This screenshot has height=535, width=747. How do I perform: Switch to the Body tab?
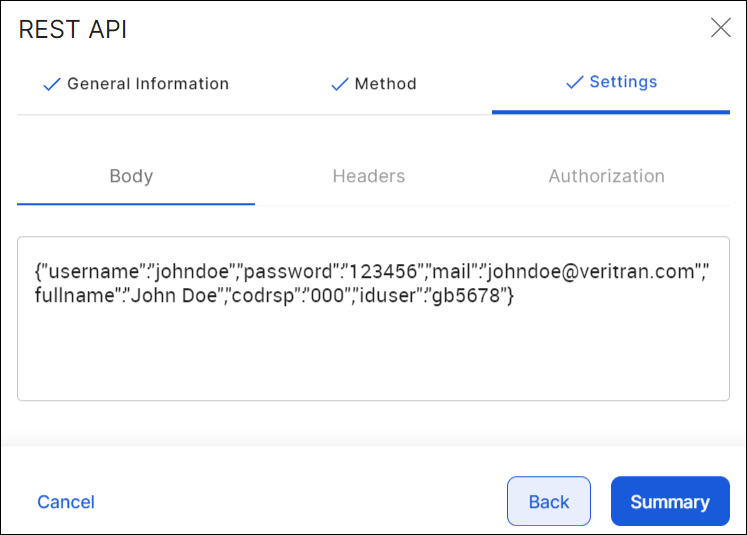point(131,176)
